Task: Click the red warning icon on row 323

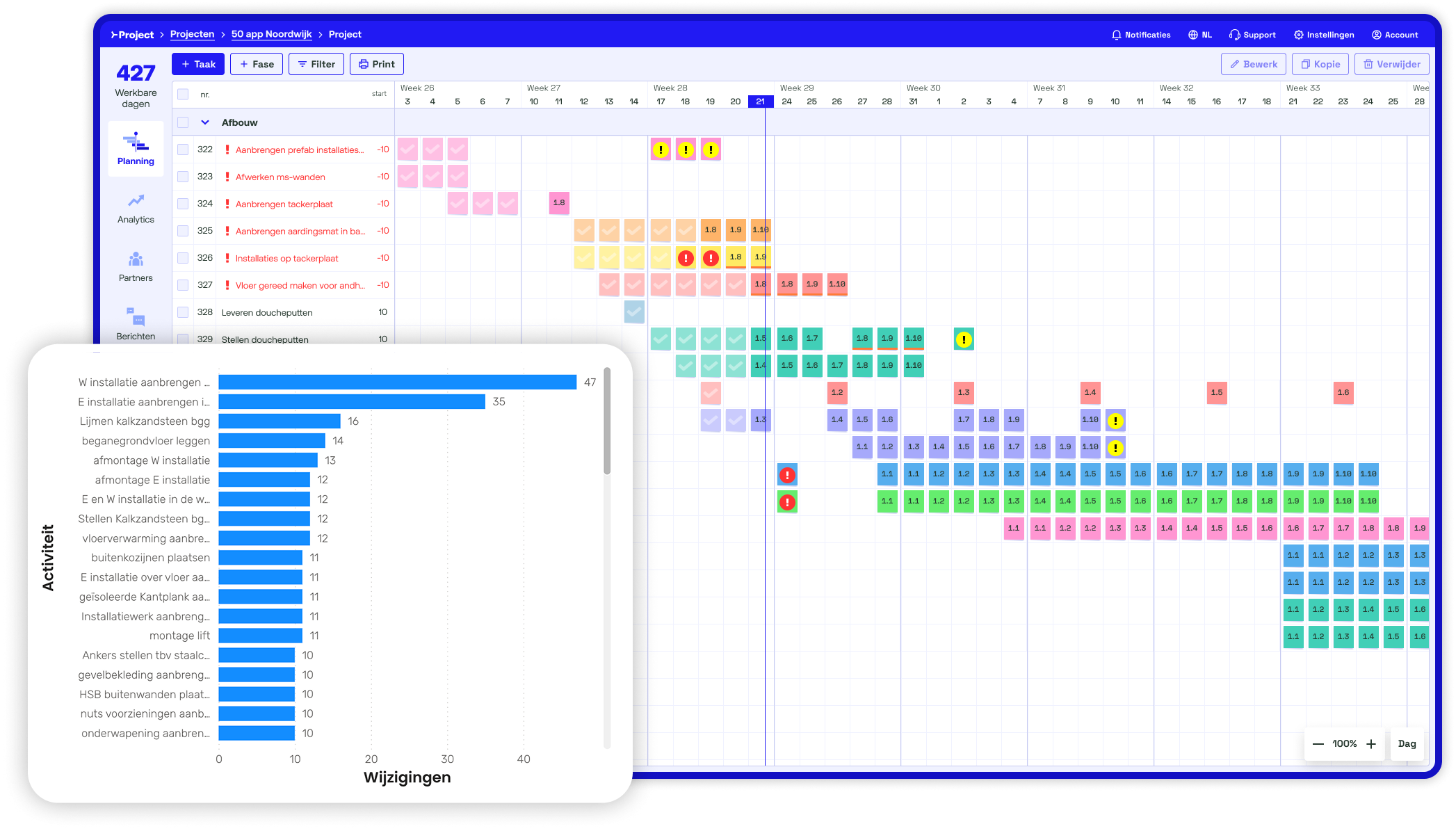Action: coord(227,177)
